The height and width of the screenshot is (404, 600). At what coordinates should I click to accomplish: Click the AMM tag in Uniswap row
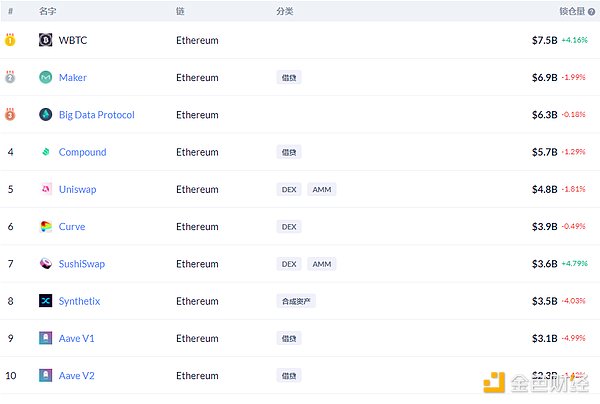point(321,189)
